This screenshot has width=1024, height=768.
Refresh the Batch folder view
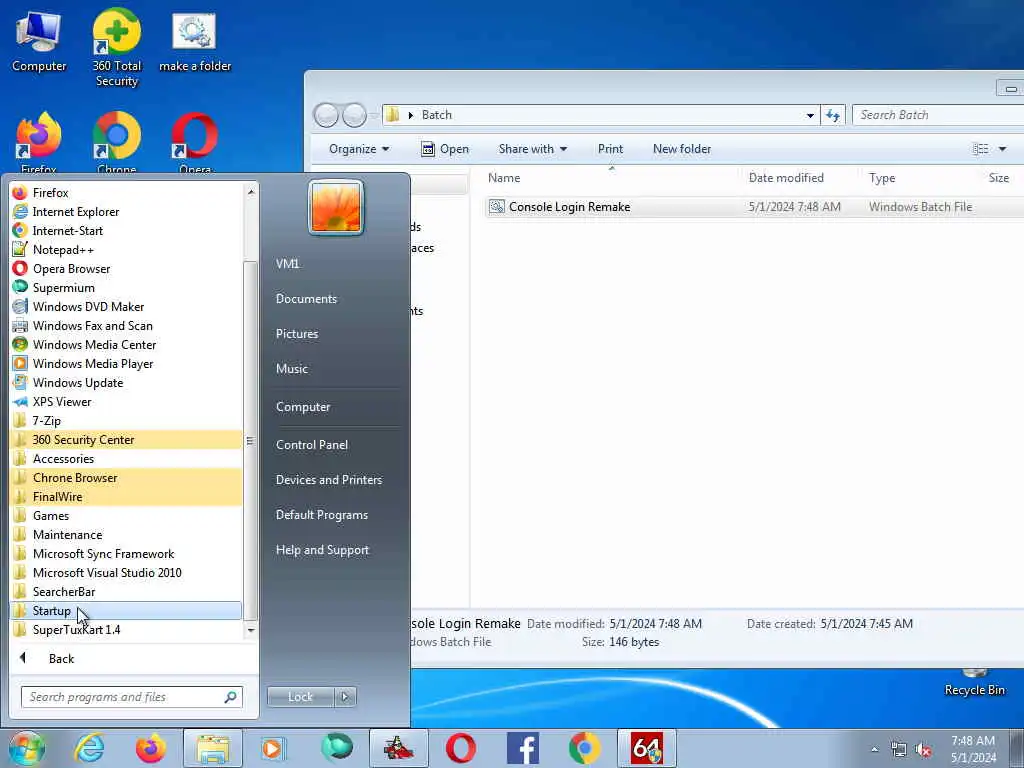833,116
